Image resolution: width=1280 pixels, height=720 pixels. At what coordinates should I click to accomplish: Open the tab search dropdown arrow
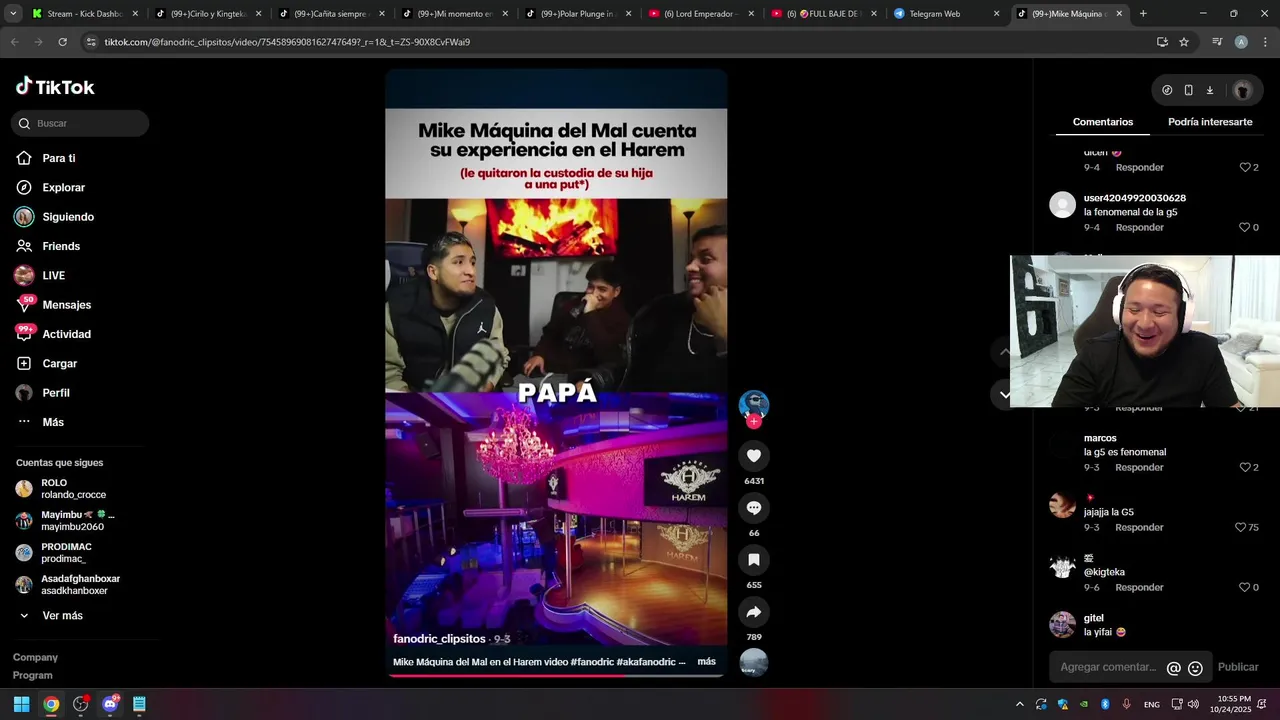(12, 14)
